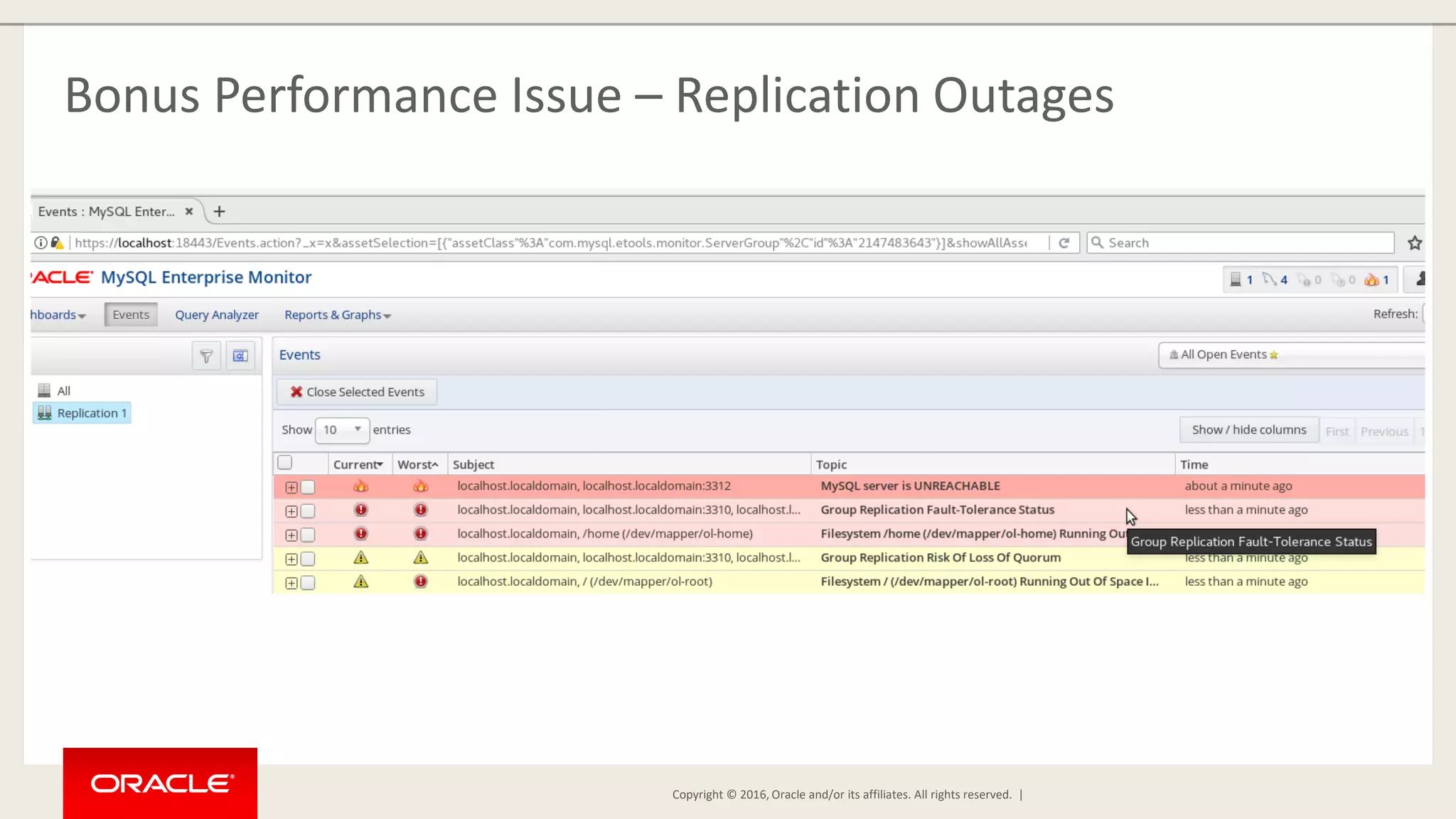This screenshot has width=1456, height=819.
Task: Check the Filesystem /home event checkbox
Action: [308, 535]
